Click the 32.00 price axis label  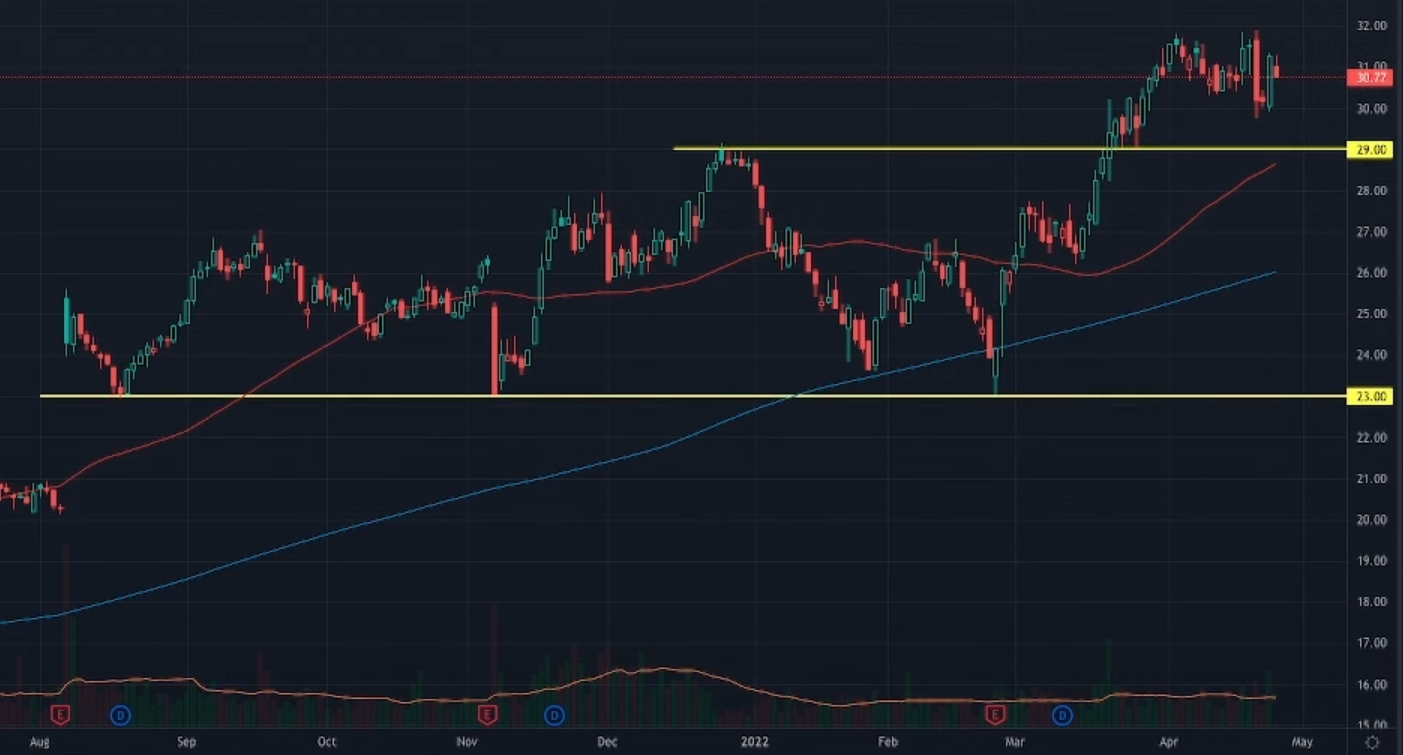pos(1370,26)
